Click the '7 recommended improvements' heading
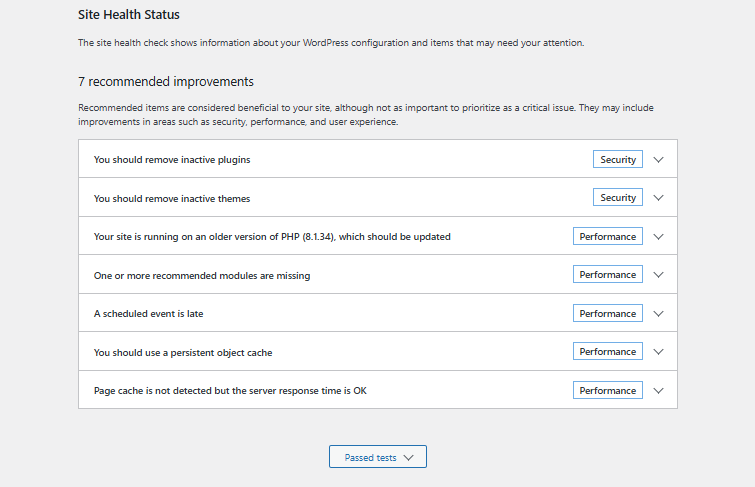The image size is (755, 487). [x=166, y=81]
